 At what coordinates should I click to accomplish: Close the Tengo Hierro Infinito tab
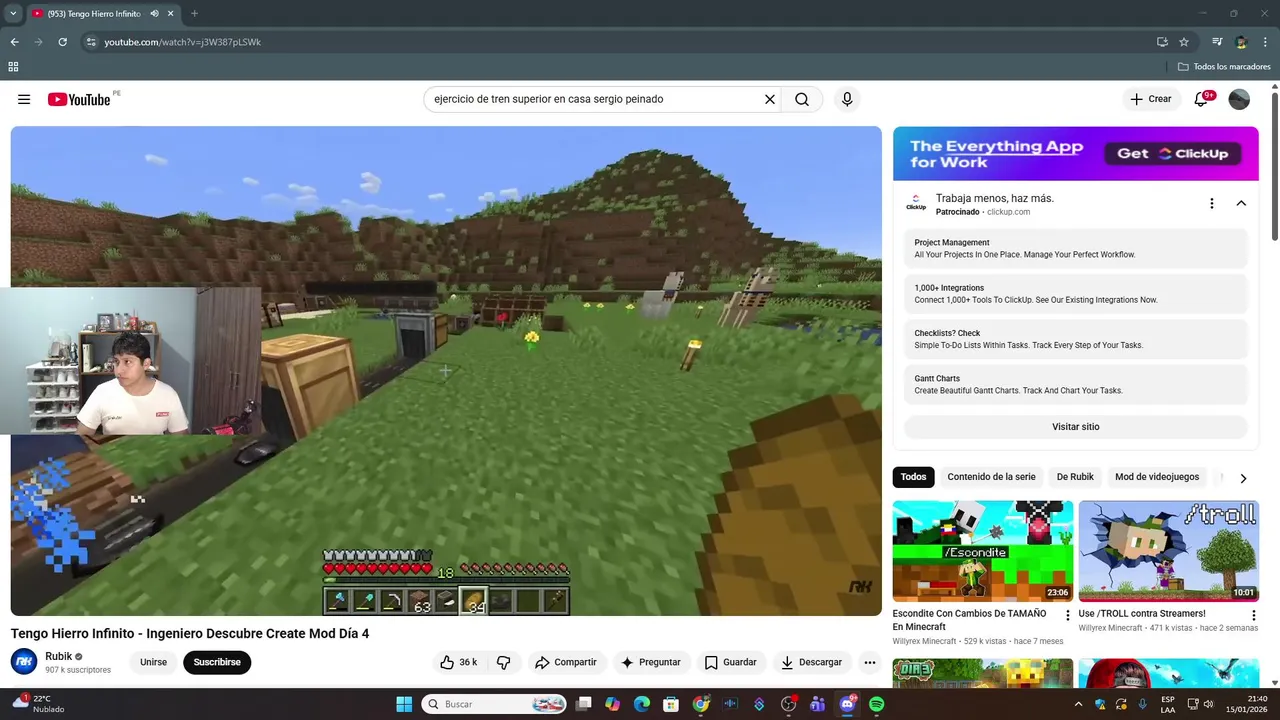click(171, 14)
